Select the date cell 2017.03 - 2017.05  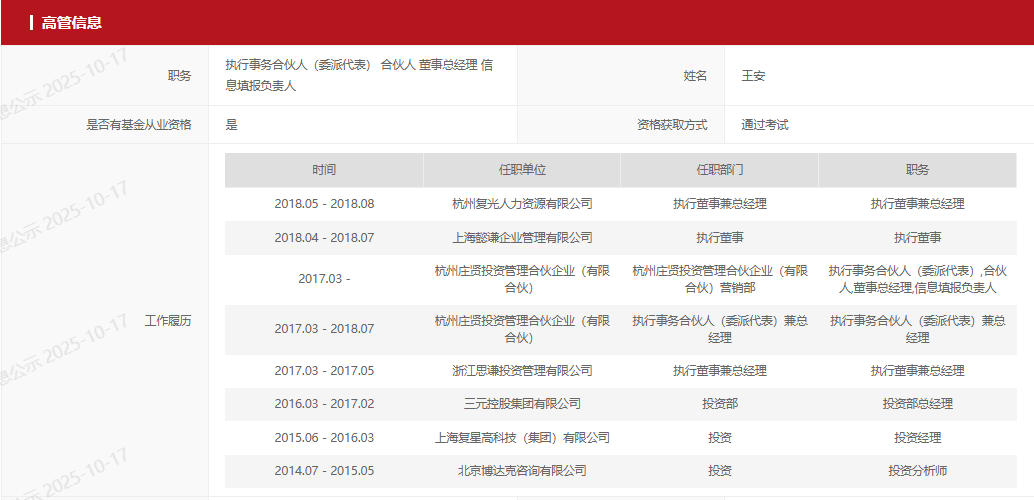(x=324, y=371)
